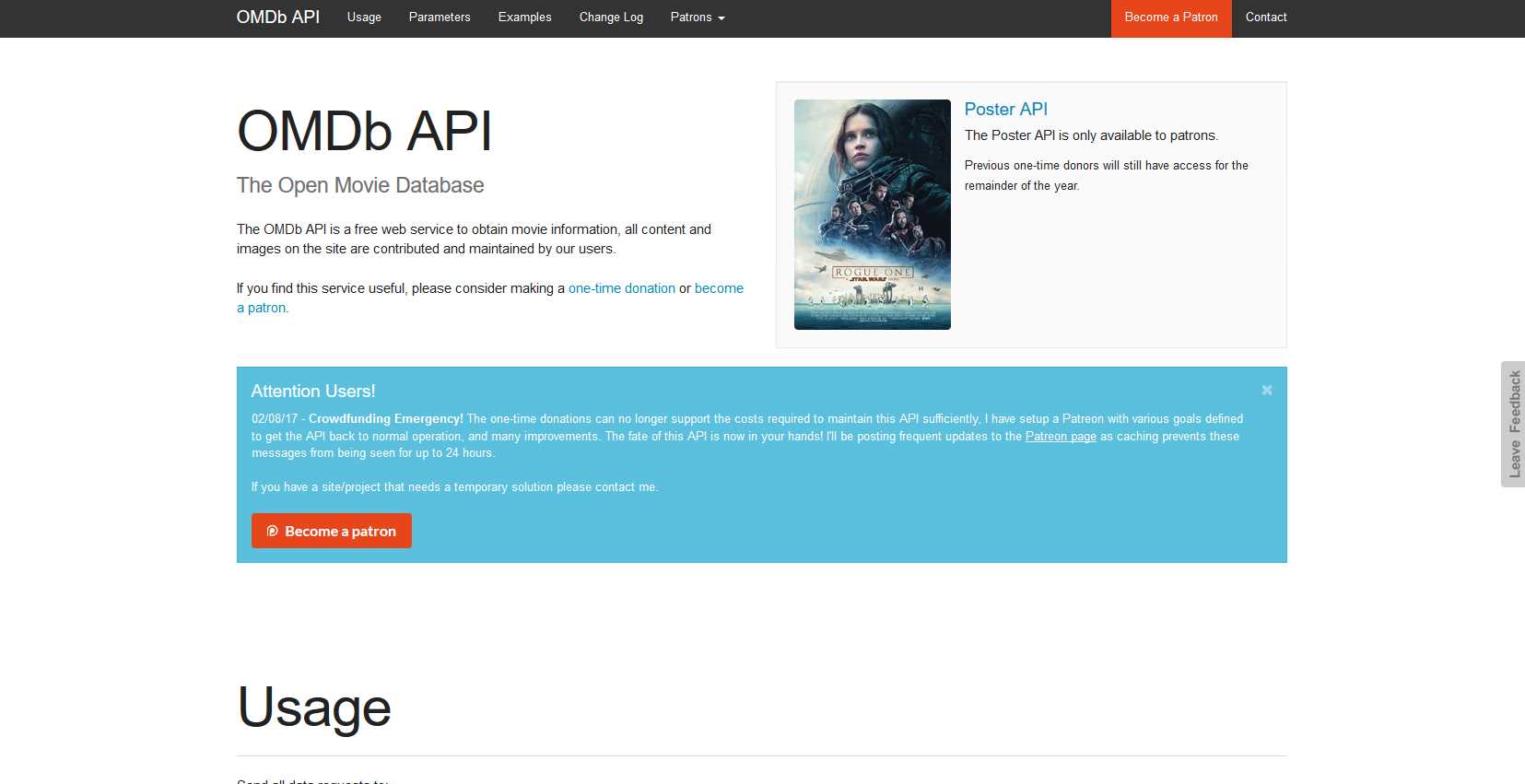Click the Become a patron button in alert
The height and width of the screenshot is (784, 1525).
pyautogui.click(x=332, y=531)
